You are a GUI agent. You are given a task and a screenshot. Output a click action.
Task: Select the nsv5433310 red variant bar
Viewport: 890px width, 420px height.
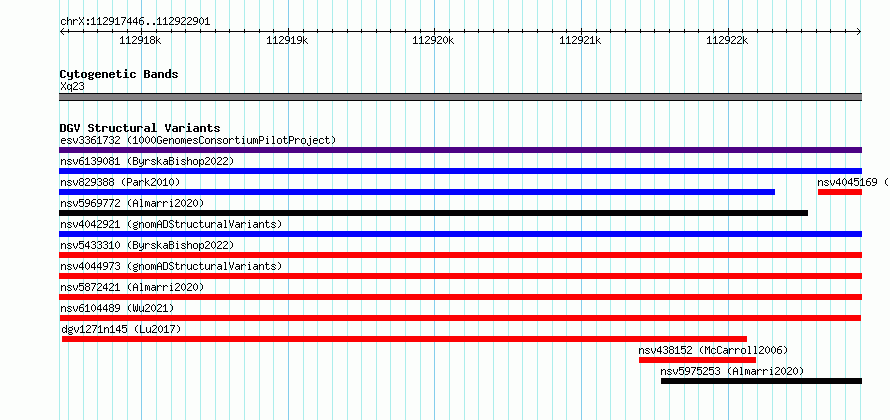point(460,255)
